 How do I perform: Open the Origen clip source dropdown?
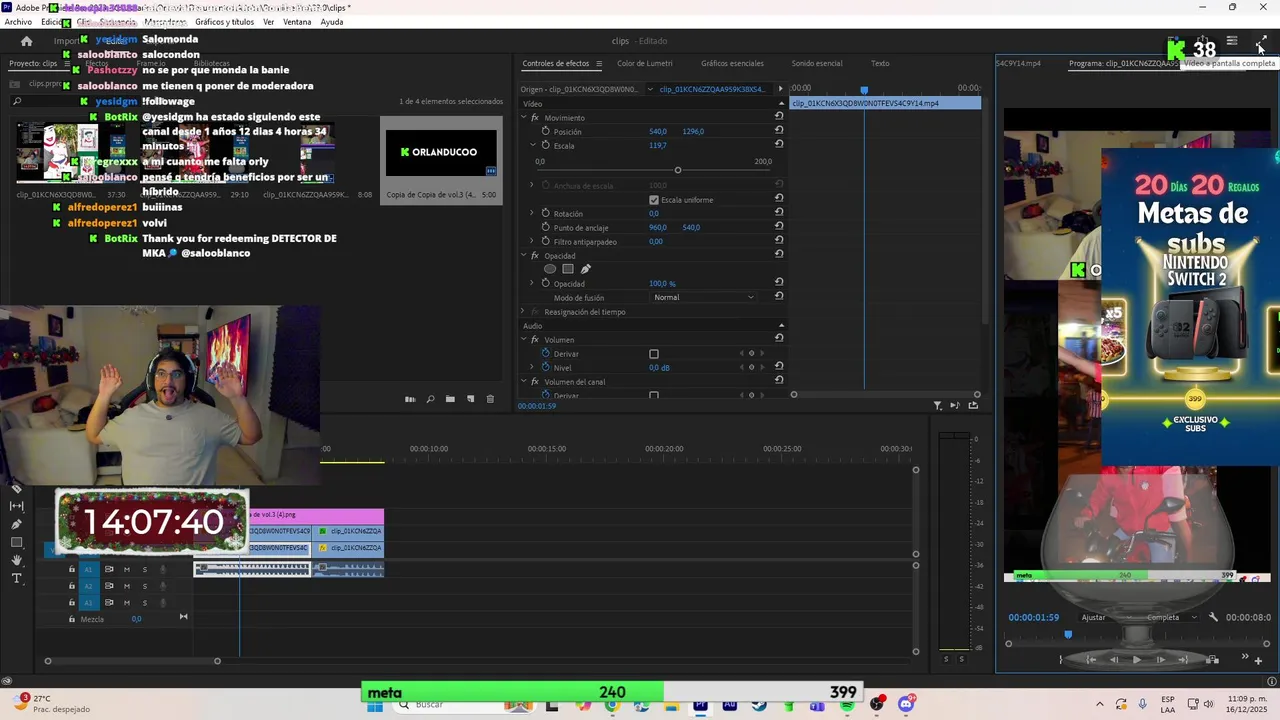tap(650, 89)
